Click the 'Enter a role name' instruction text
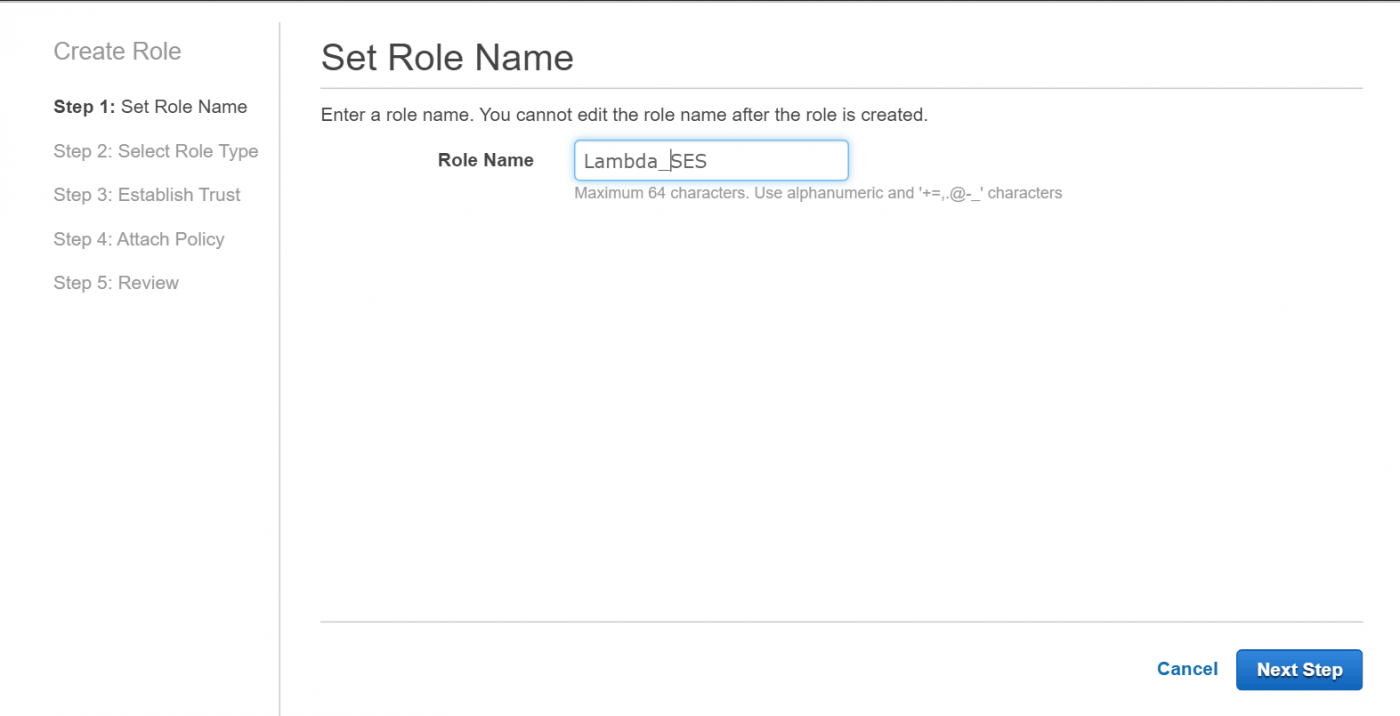This screenshot has width=1400, height=716. [x=624, y=115]
